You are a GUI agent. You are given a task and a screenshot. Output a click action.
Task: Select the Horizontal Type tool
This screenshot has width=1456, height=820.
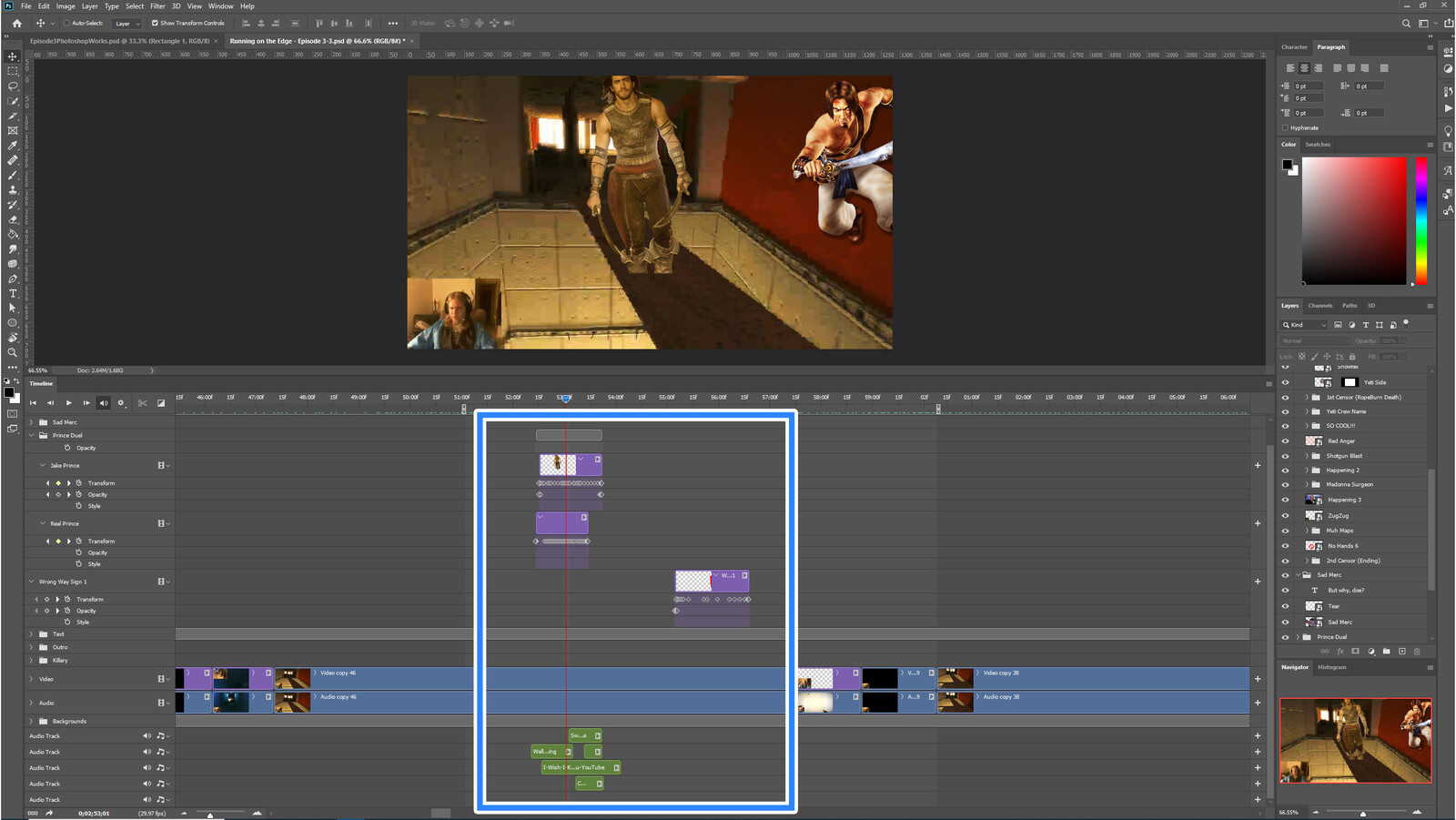[x=13, y=294]
